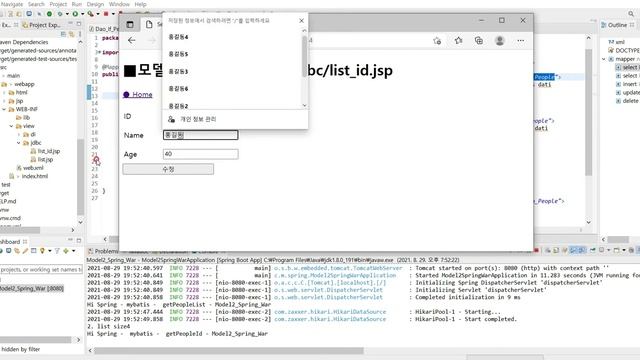Choose 홍길동5 autofill suggestion
The width and height of the screenshot is (640, 360).
click(233, 54)
